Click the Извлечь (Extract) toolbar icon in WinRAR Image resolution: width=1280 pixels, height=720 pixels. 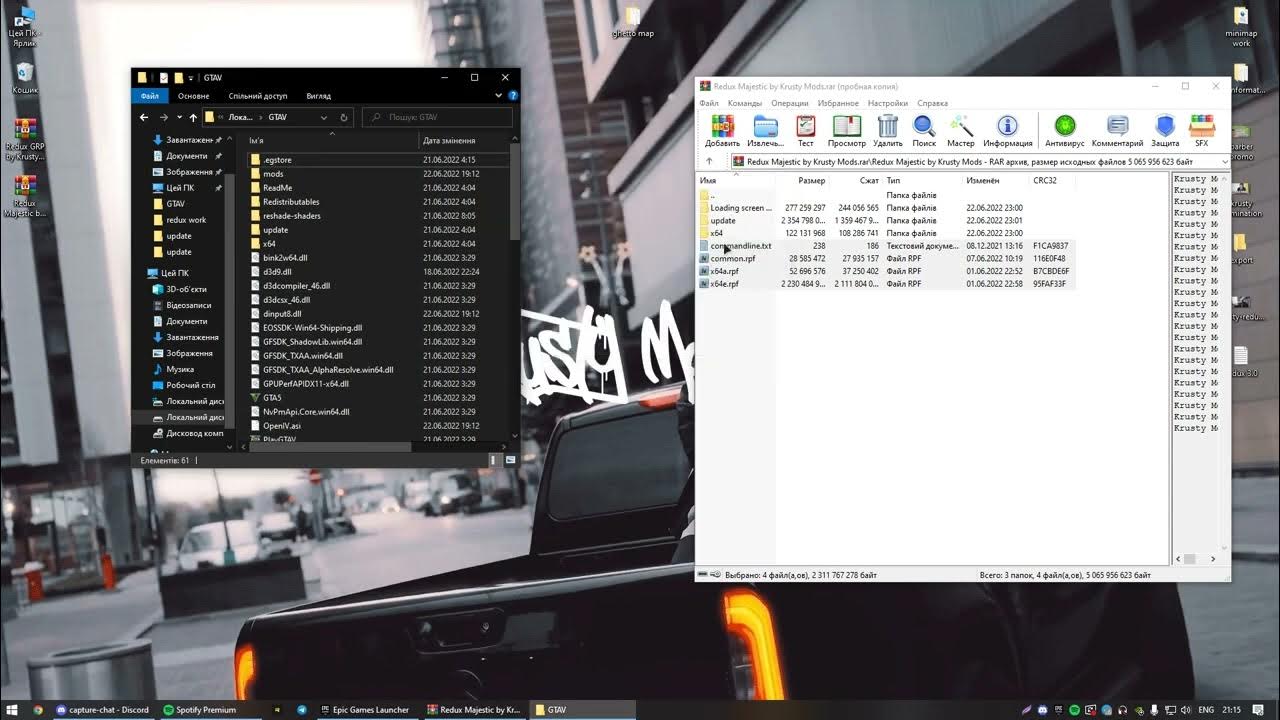[766, 130]
